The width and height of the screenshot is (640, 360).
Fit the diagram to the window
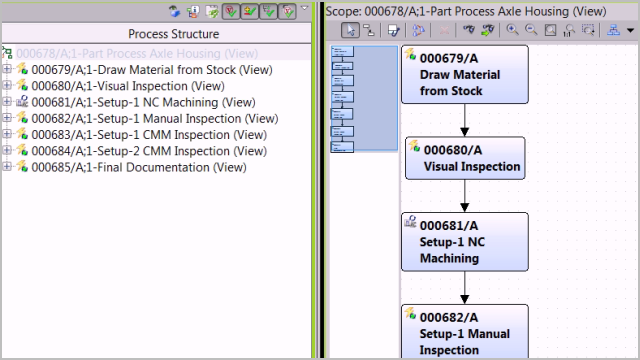(x=550, y=30)
